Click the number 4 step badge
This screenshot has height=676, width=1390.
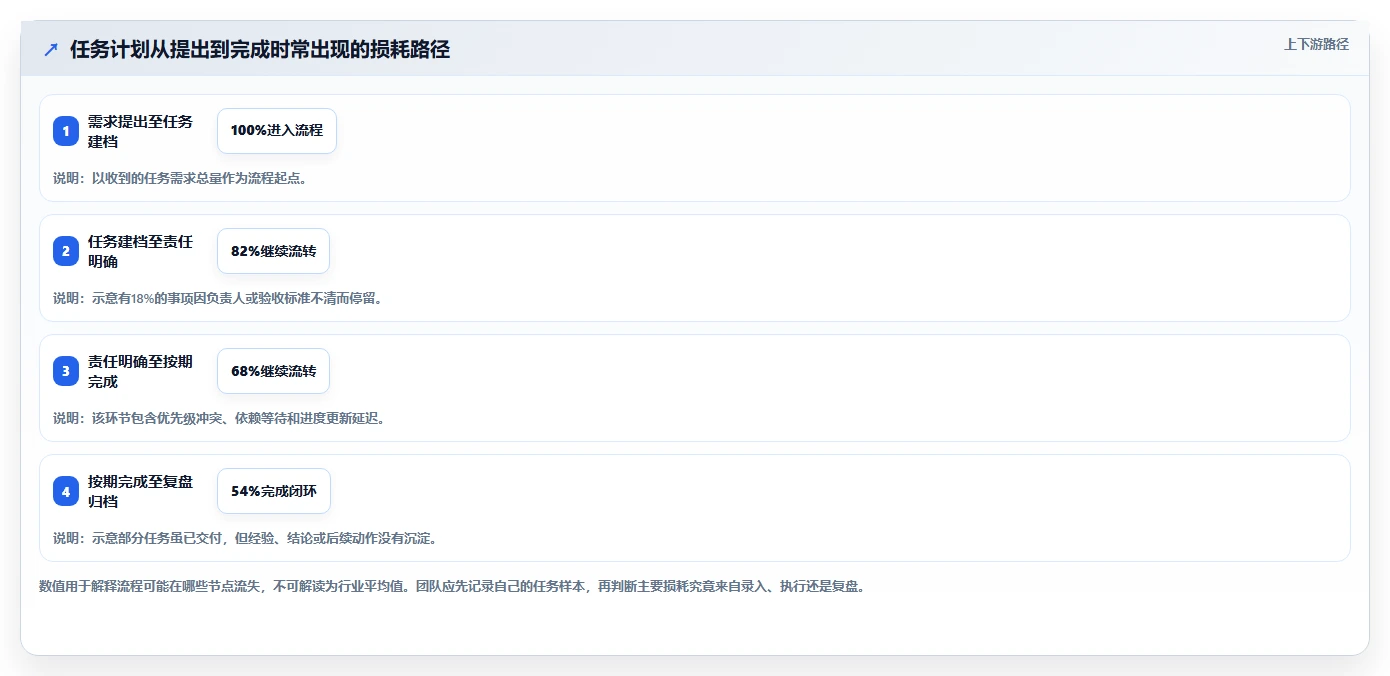click(66, 491)
